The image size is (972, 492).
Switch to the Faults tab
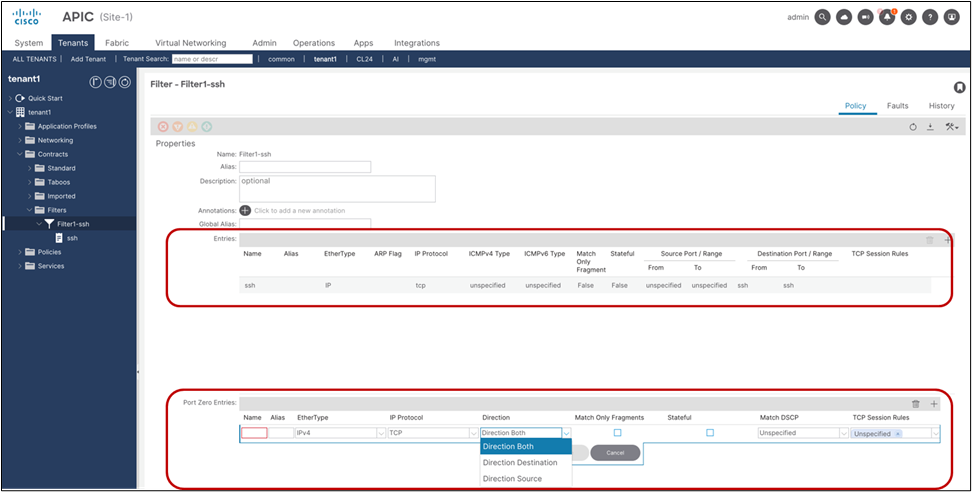click(898, 106)
